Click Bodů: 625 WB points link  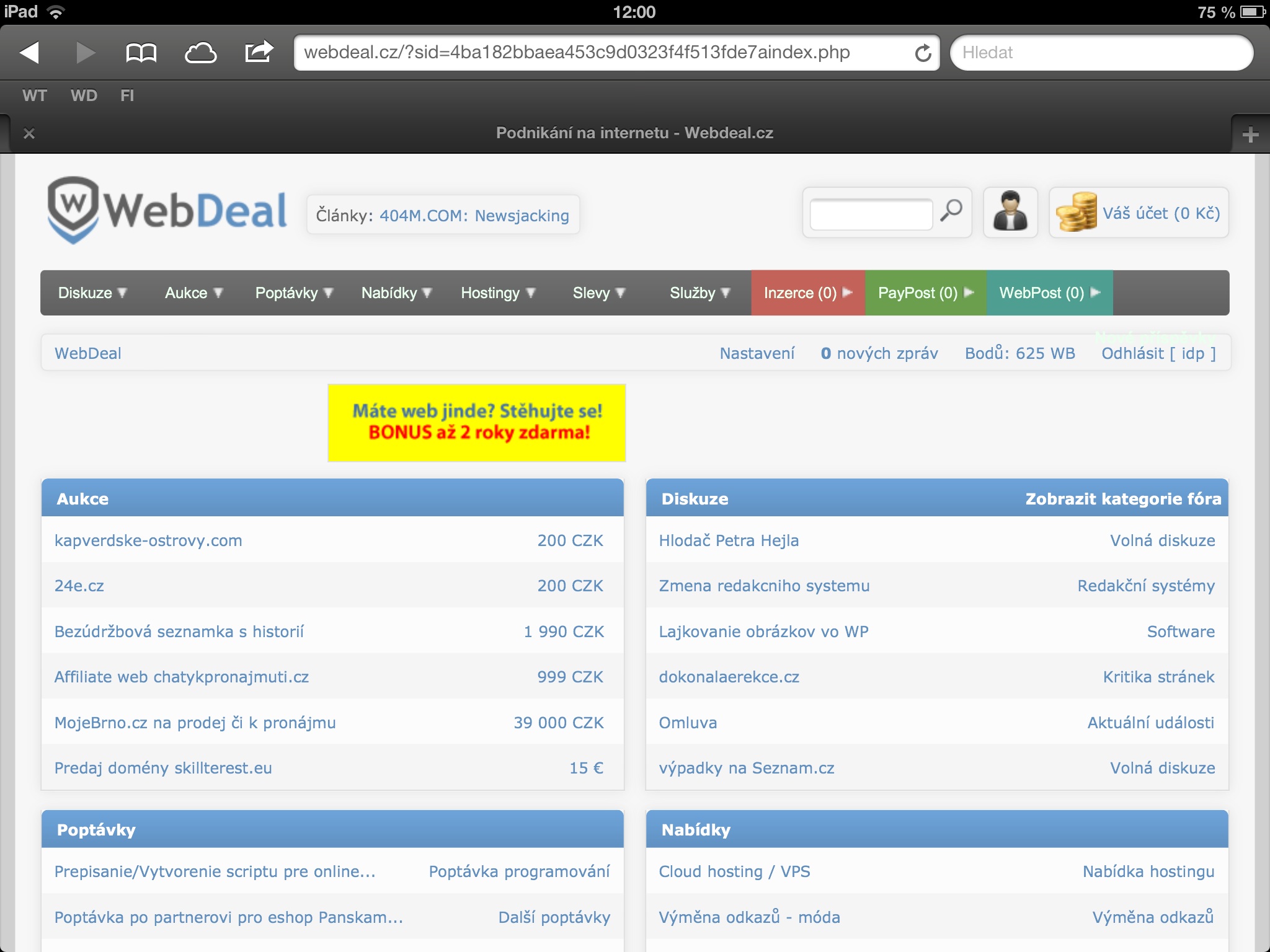[x=1019, y=353]
